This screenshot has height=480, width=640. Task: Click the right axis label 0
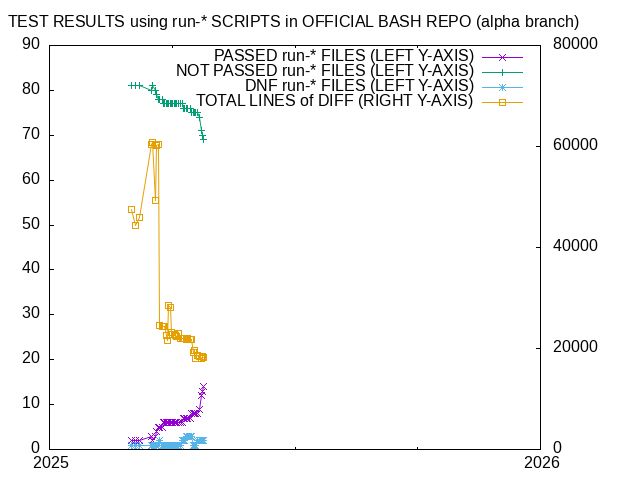click(x=558, y=448)
